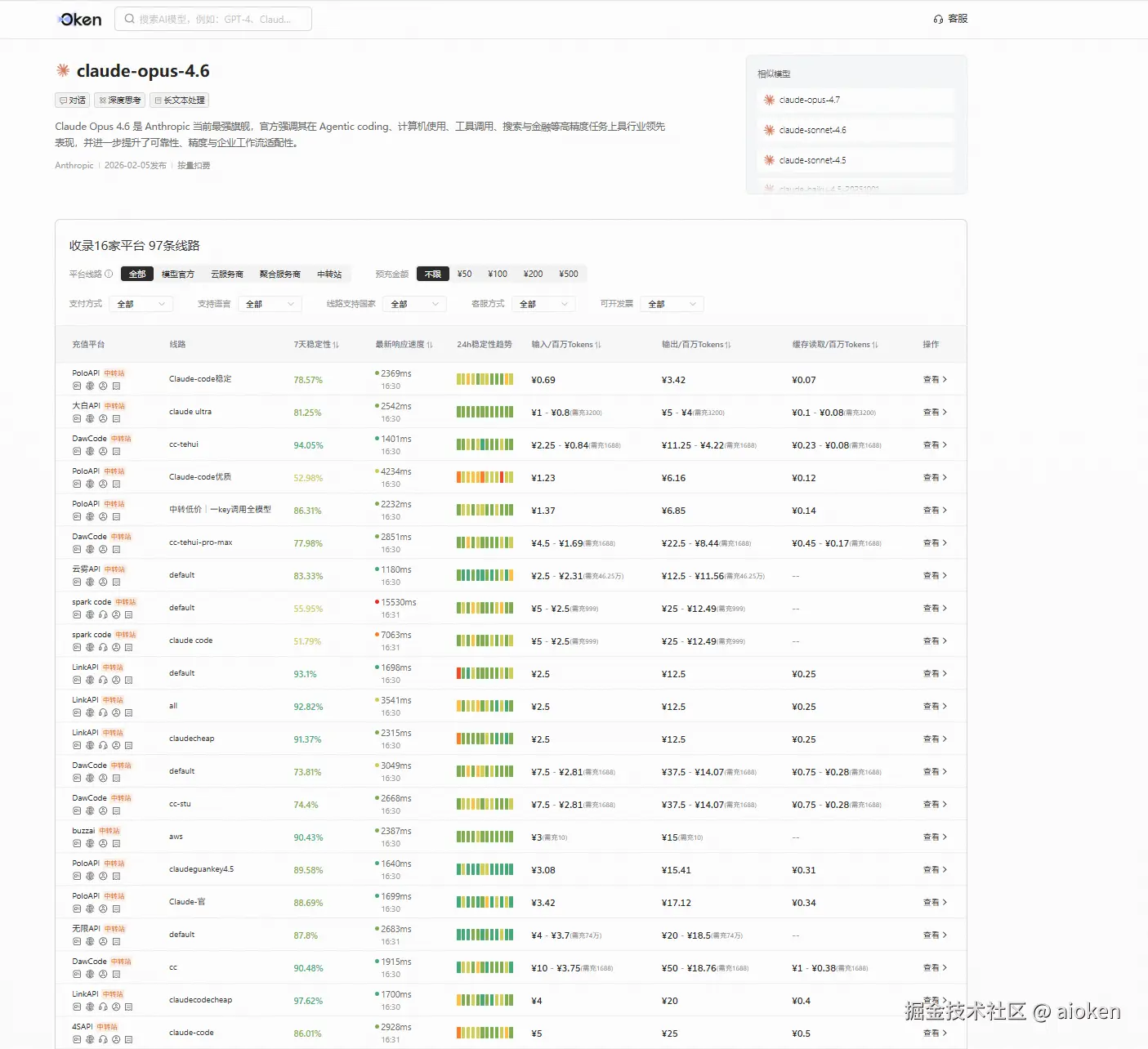Image resolution: width=1148 pixels, height=1049 pixels.
Task: Open the 客服方式 dropdown
Action: [x=543, y=304]
